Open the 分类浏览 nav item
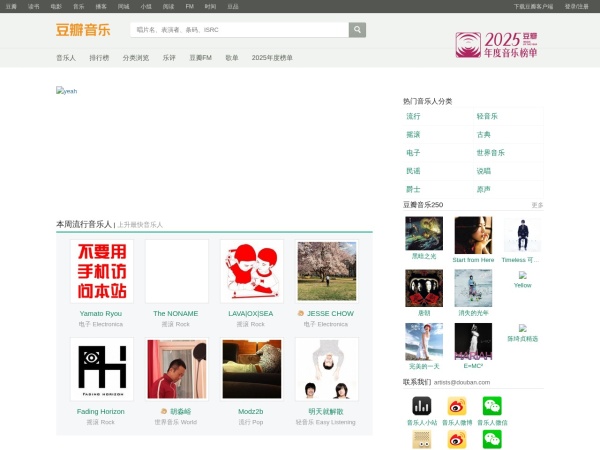Image resolution: width=600 pixels, height=450 pixels. pyautogui.click(x=136, y=58)
